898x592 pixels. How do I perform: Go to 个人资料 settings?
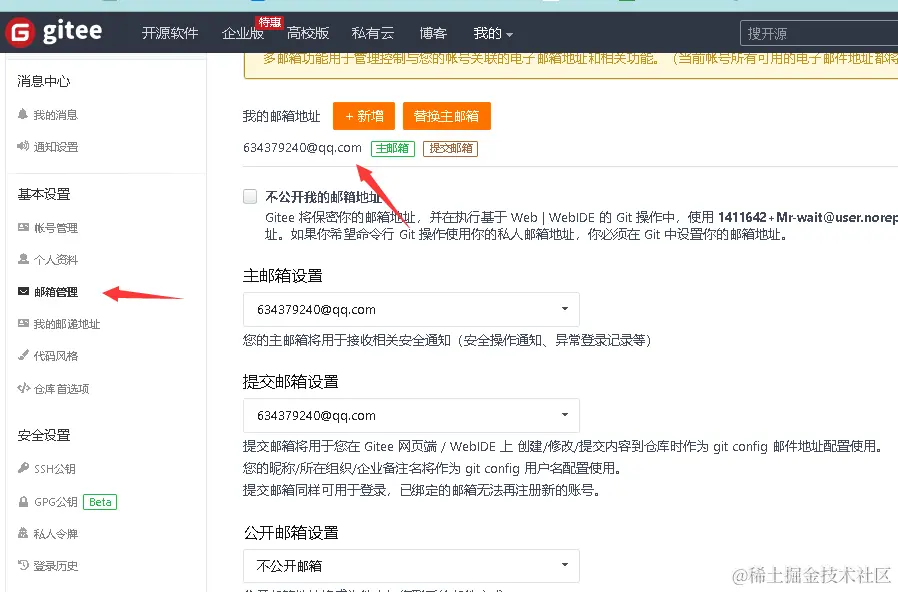[x=56, y=260]
